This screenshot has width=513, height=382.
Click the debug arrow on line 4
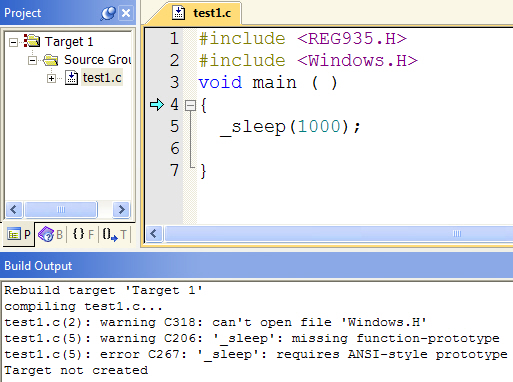coord(157,105)
